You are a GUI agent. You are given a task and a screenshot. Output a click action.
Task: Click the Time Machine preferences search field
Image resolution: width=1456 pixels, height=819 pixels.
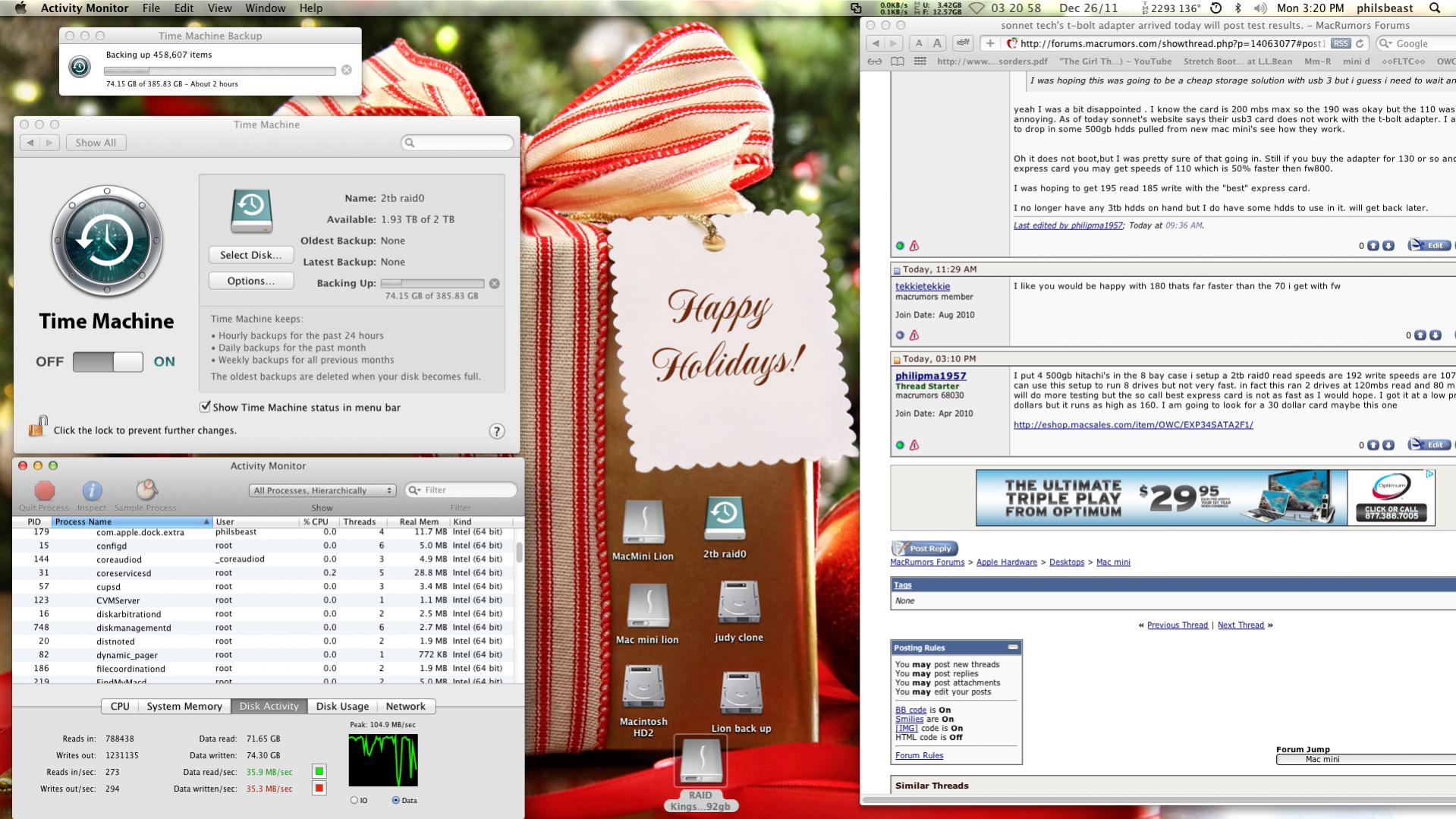458,143
